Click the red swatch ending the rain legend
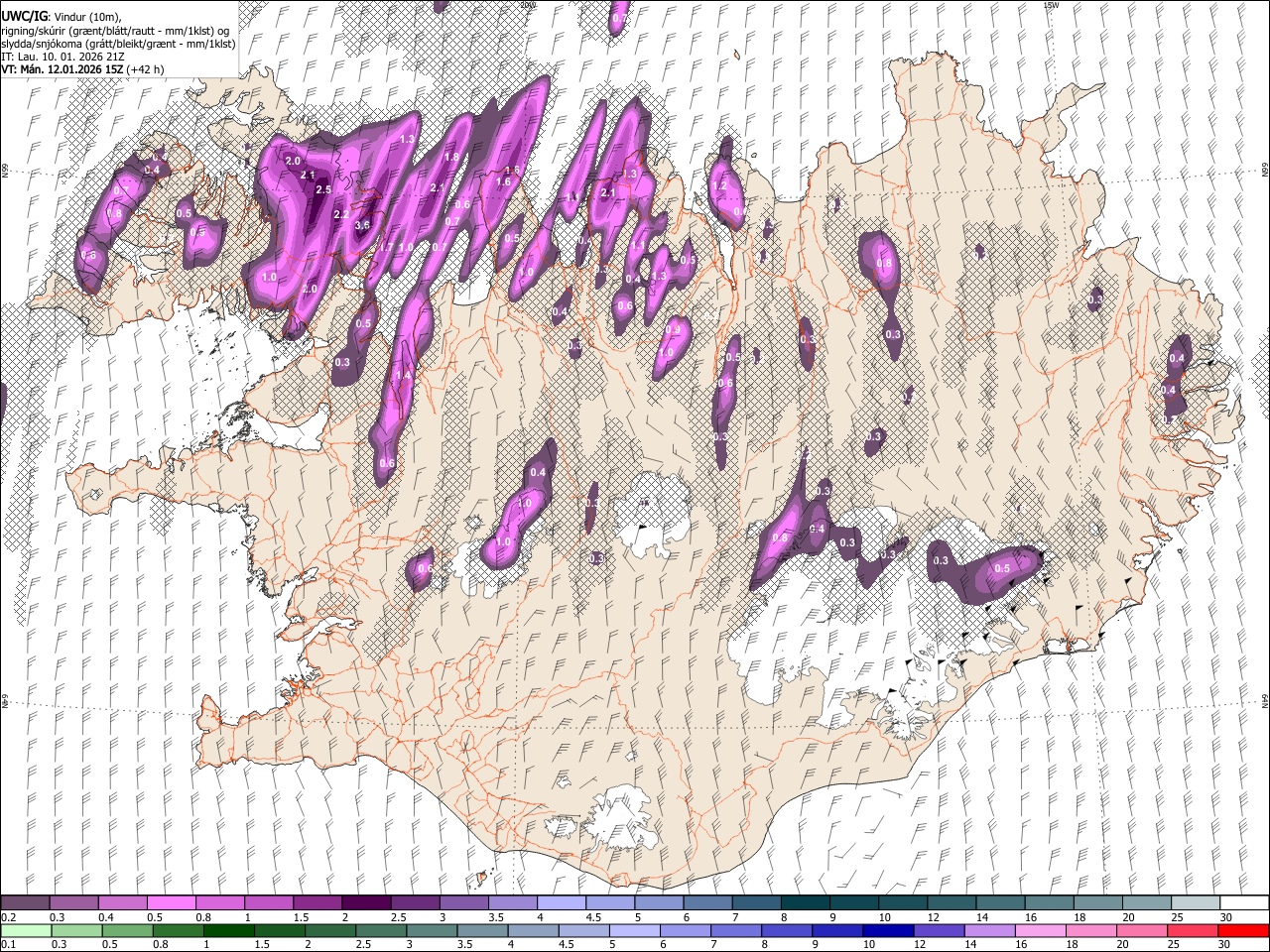The image size is (1270, 952). [x=1244, y=930]
